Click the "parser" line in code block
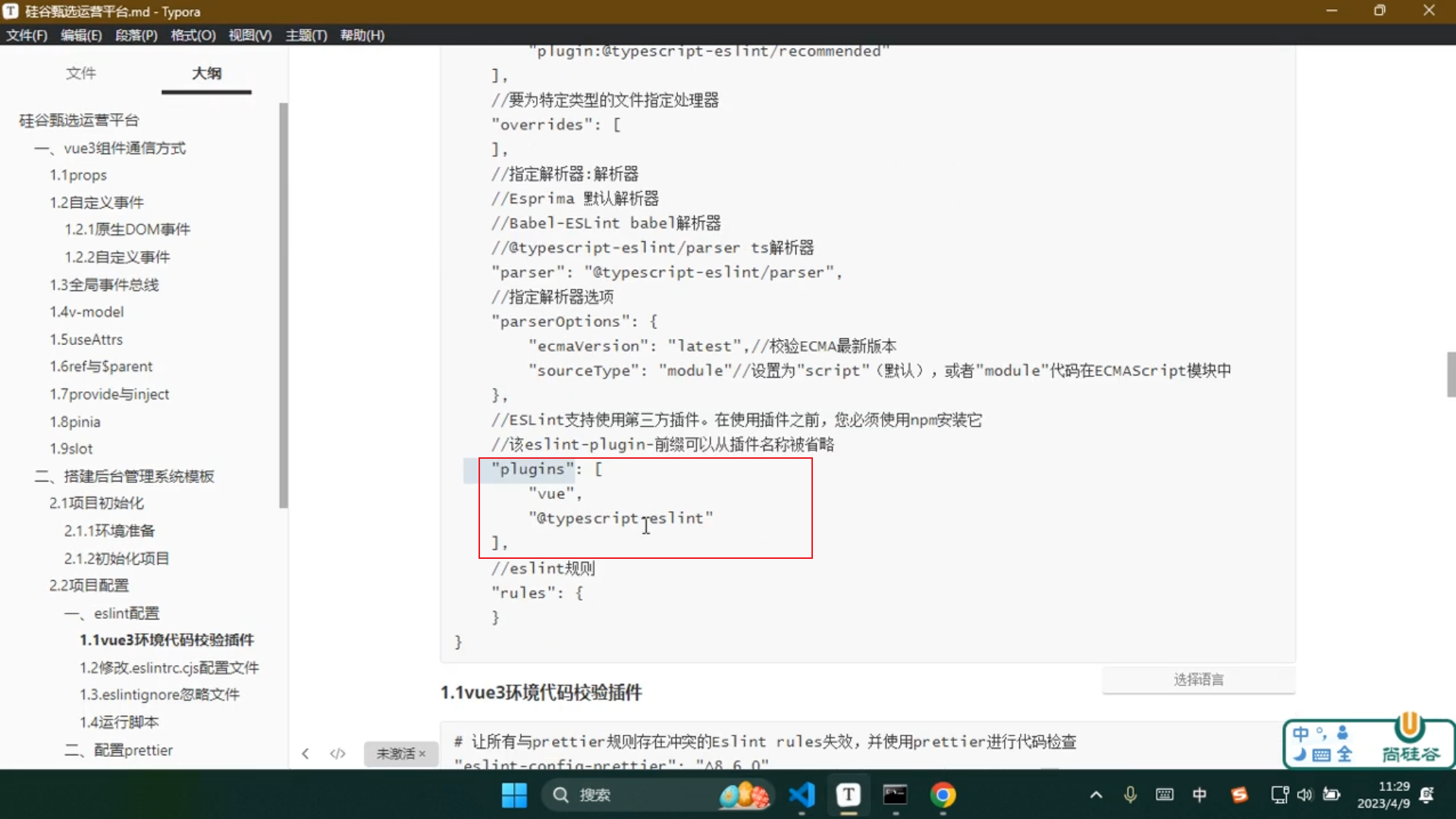 [667, 272]
